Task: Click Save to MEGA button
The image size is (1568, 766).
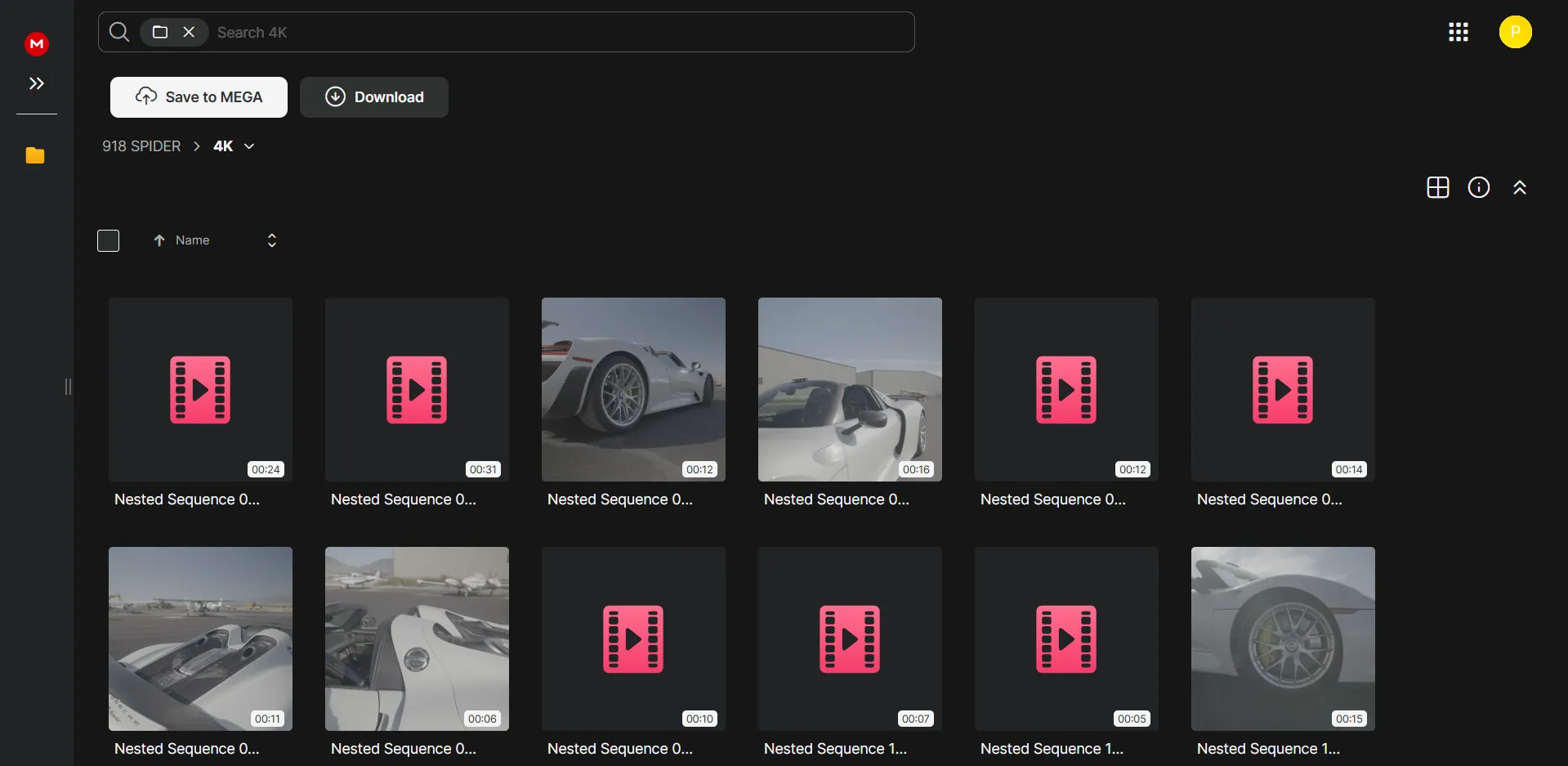Action: pos(199,97)
